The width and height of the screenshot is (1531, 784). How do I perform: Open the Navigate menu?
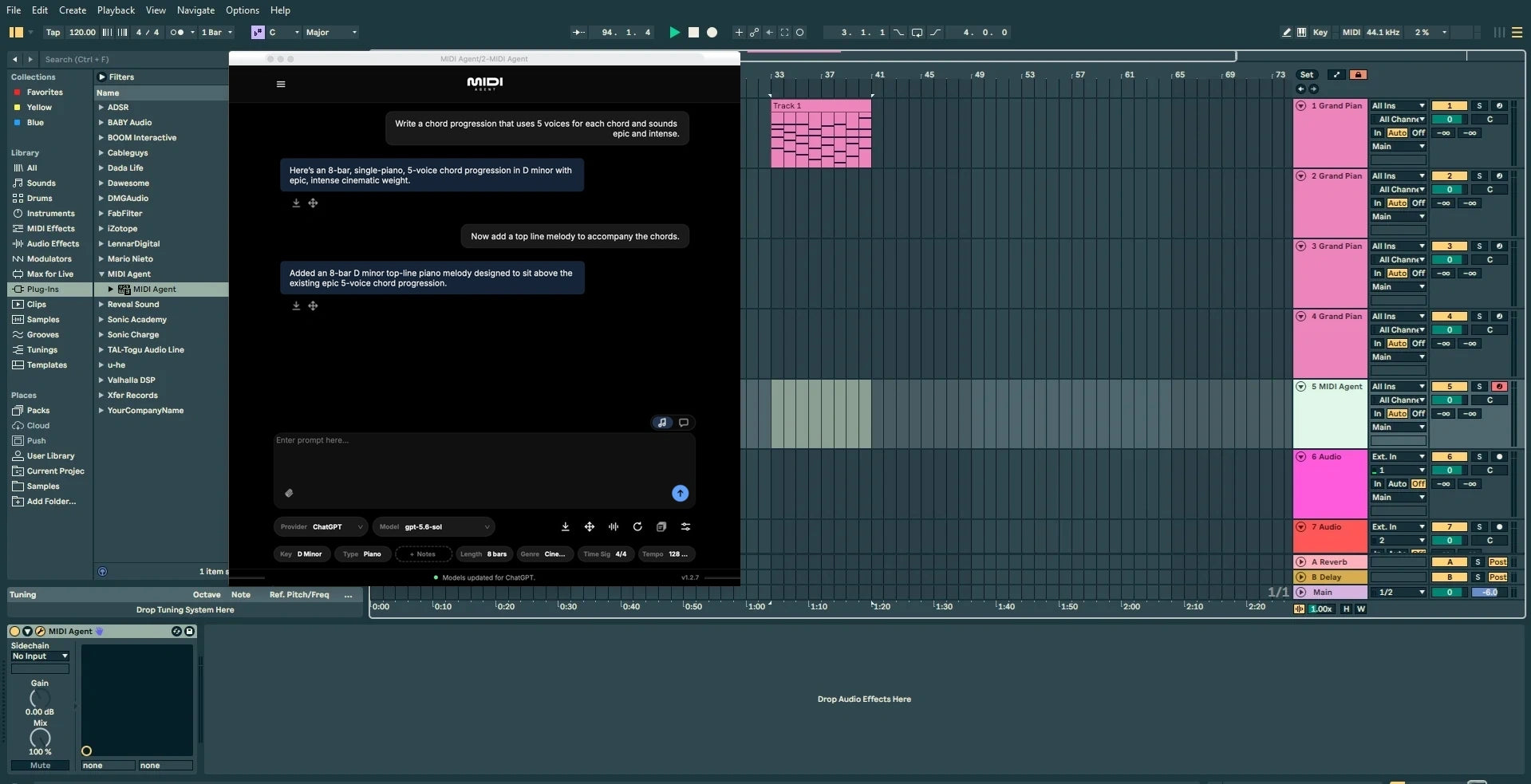(x=195, y=10)
